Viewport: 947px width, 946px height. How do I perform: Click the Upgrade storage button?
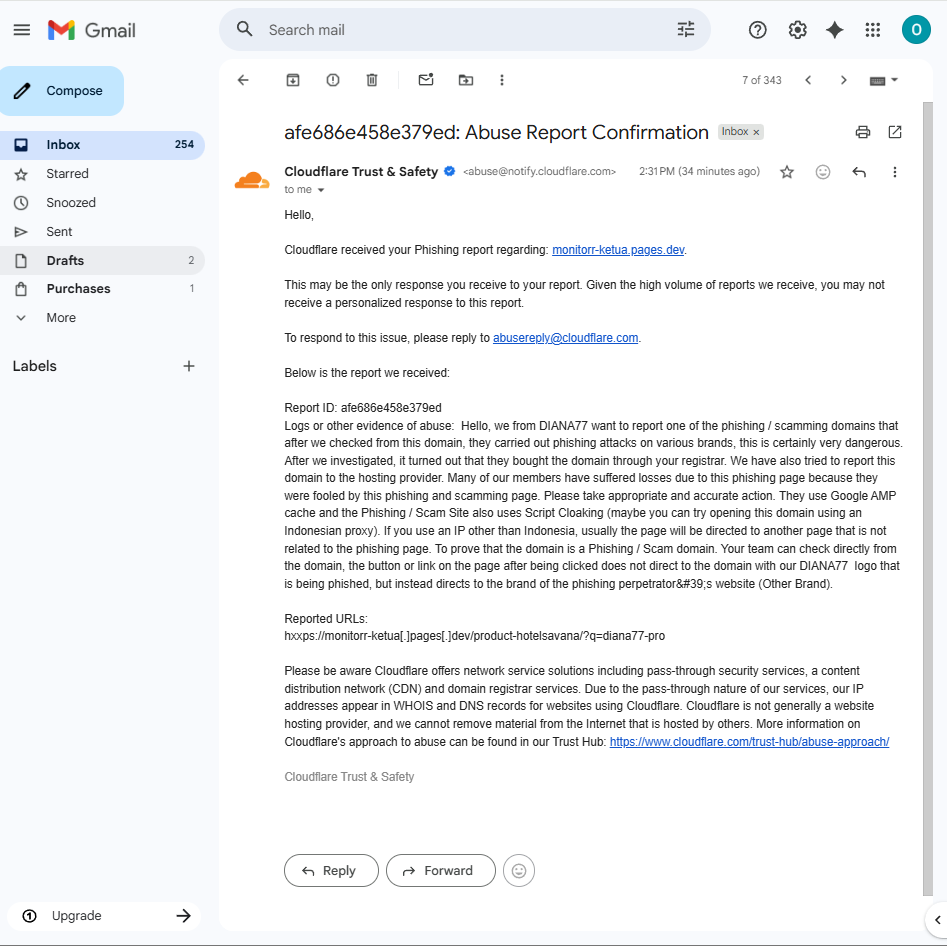(x=104, y=916)
